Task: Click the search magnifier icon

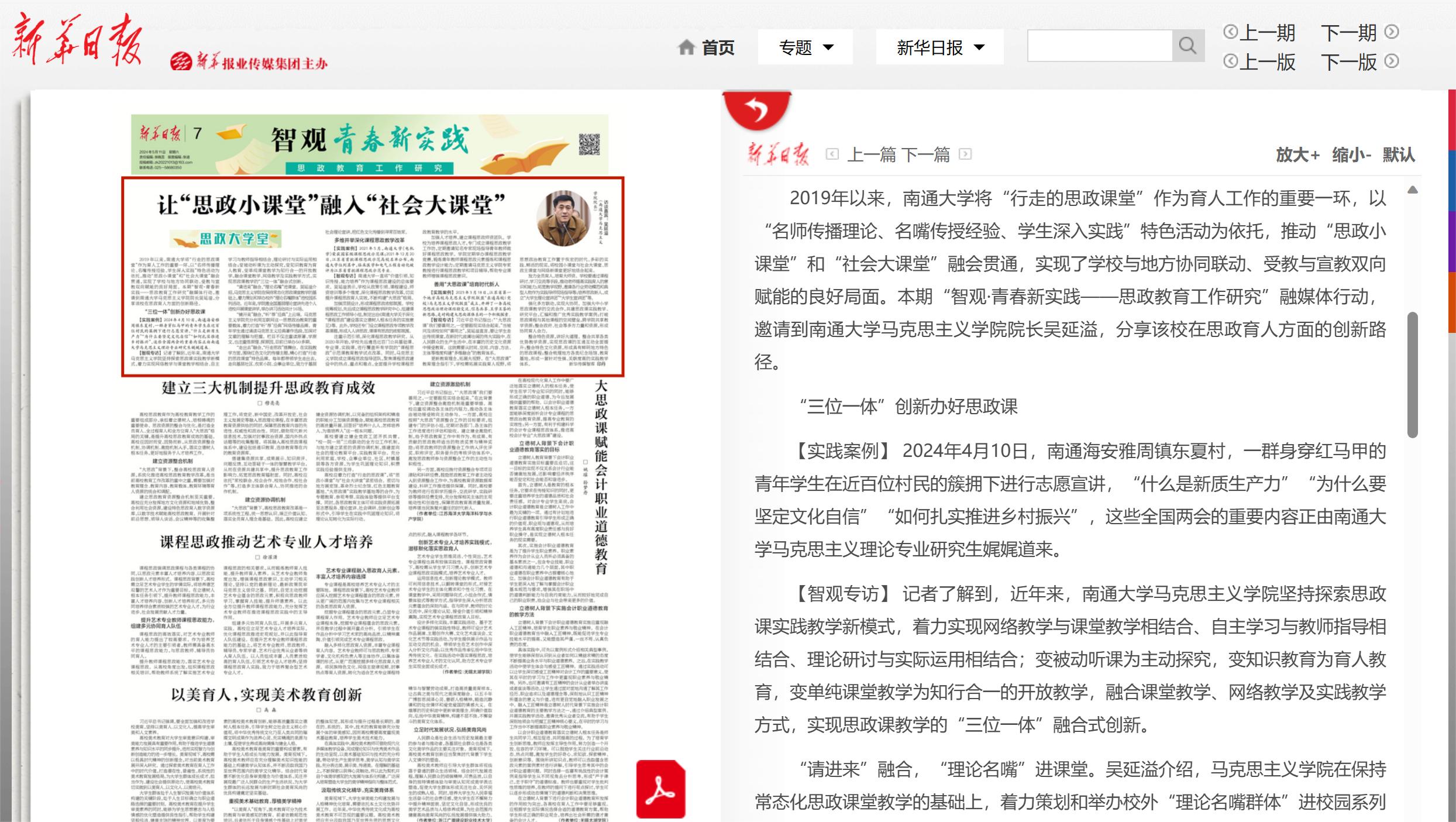Action: pyautogui.click(x=1187, y=46)
